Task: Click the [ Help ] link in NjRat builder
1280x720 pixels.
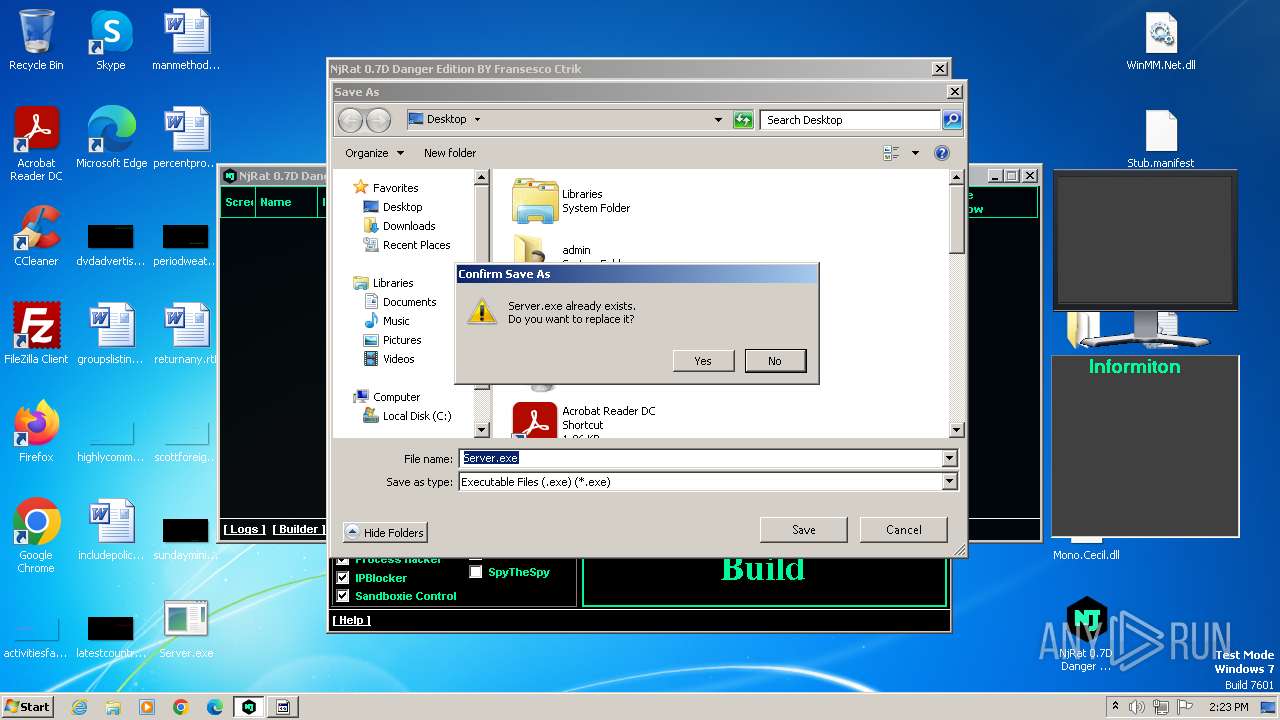Action: pyautogui.click(x=352, y=620)
